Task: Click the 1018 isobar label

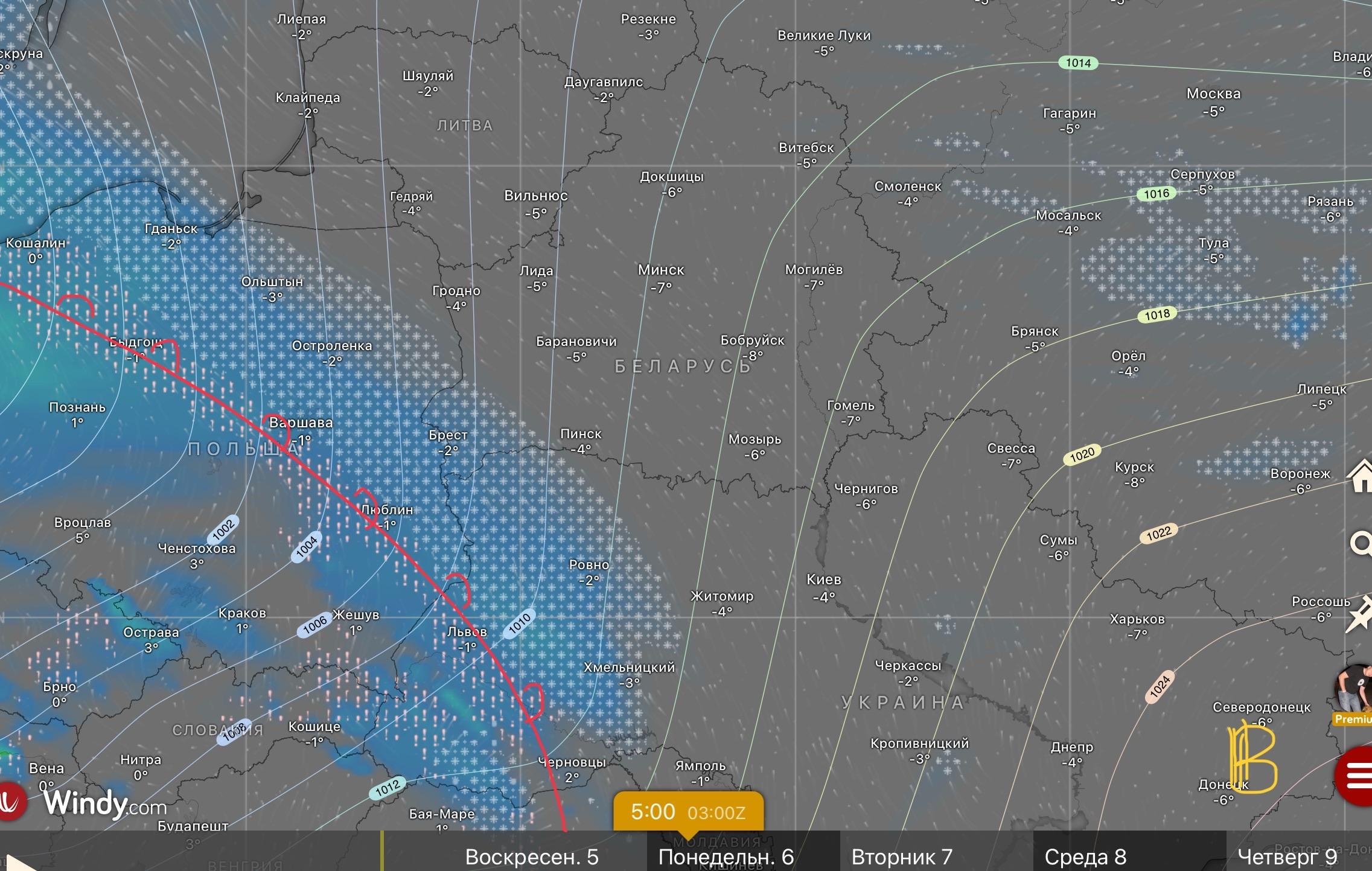Action: [1157, 314]
